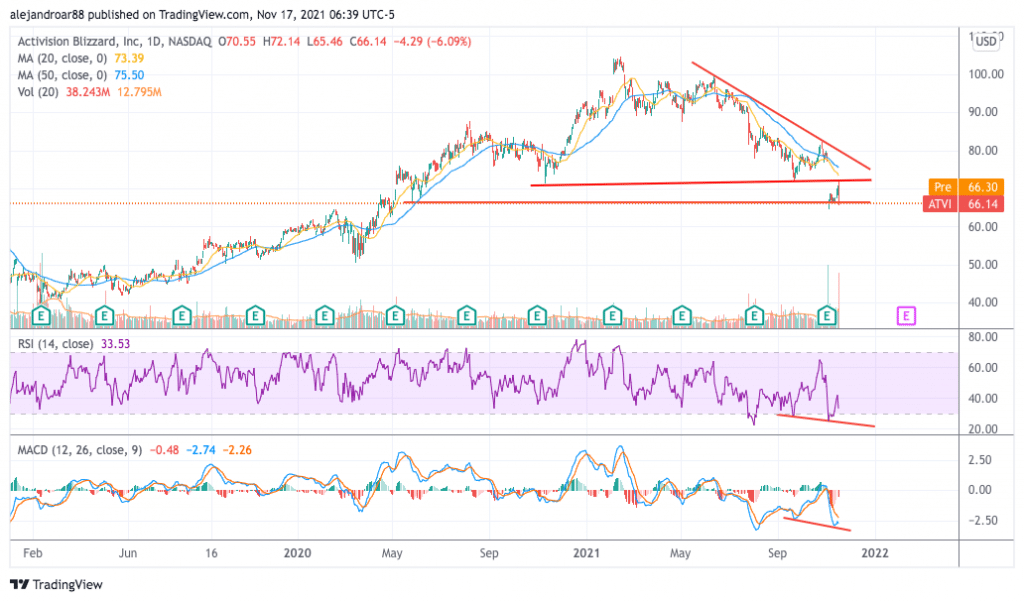The height and width of the screenshot is (602, 1024).
Task: Click the earnings E marker above the Feb label
Action: [x=41, y=316]
